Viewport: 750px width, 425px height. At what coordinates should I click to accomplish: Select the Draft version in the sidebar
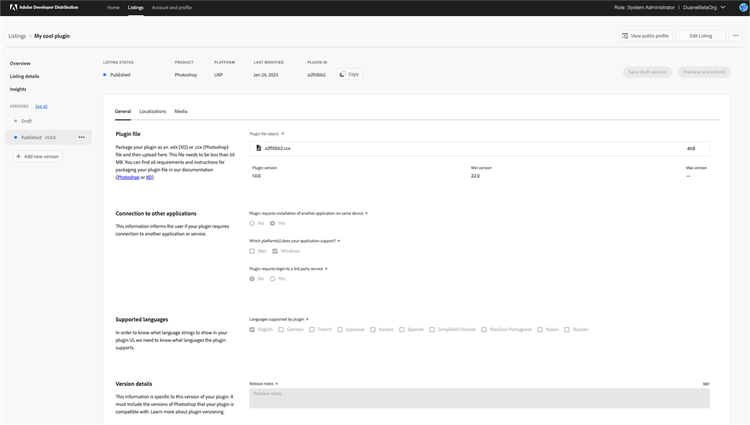26,121
